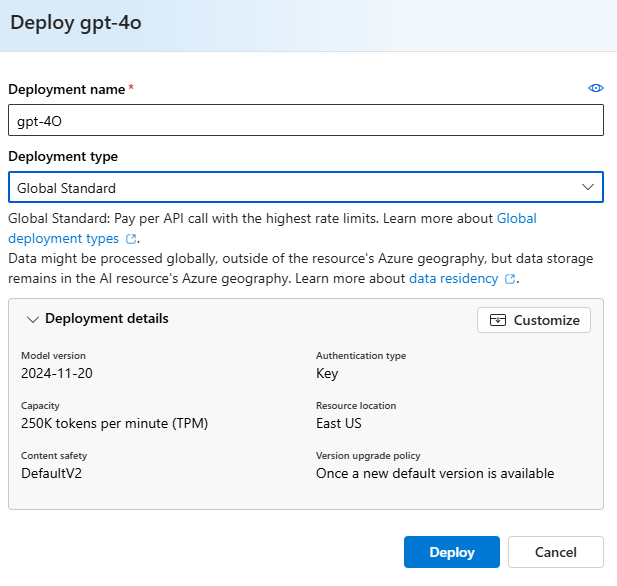This screenshot has height=586, width=617.
Task: Click 'Once a new default version is available'
Action: [x=435, y=473]
